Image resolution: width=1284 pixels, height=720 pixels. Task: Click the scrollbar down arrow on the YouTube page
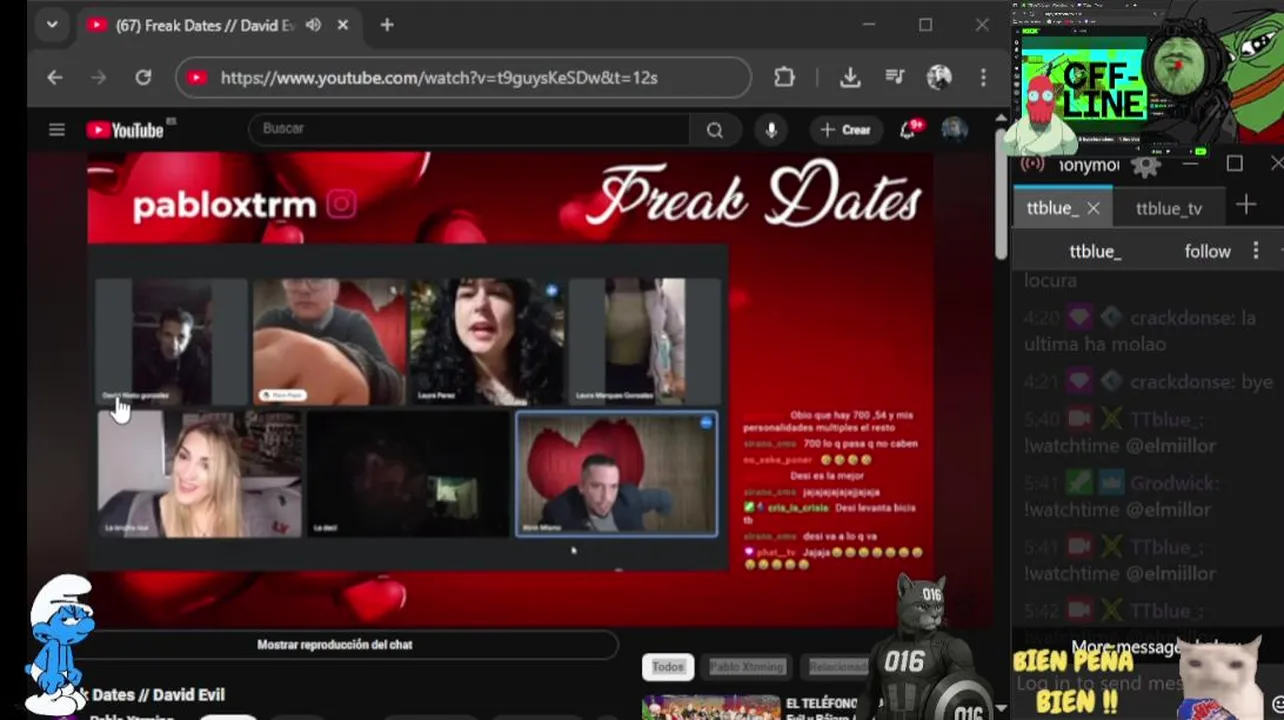click(1001, 709)
